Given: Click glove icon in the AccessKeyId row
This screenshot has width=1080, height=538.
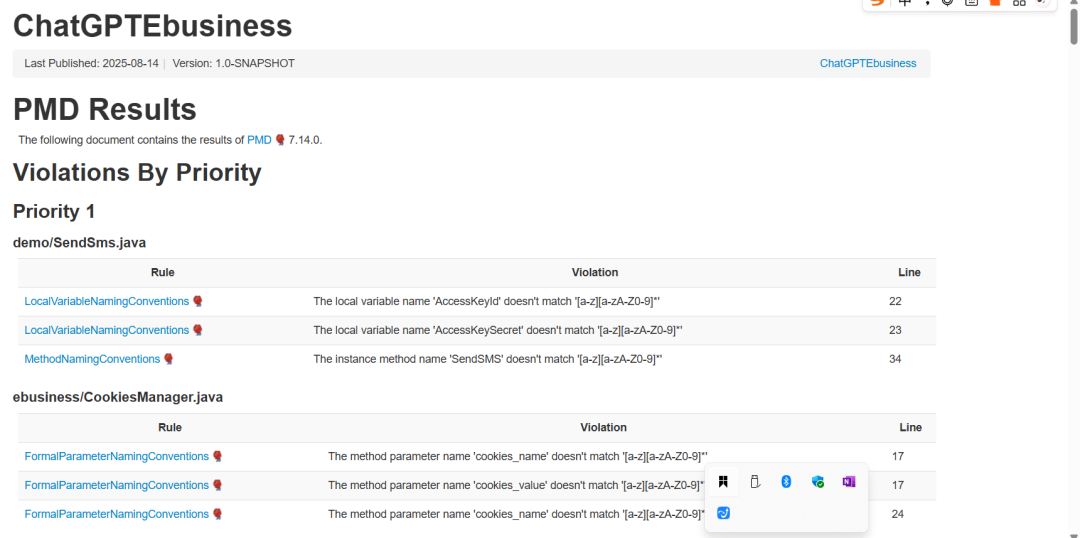Looking at the screenshot, I should point(198,301).
